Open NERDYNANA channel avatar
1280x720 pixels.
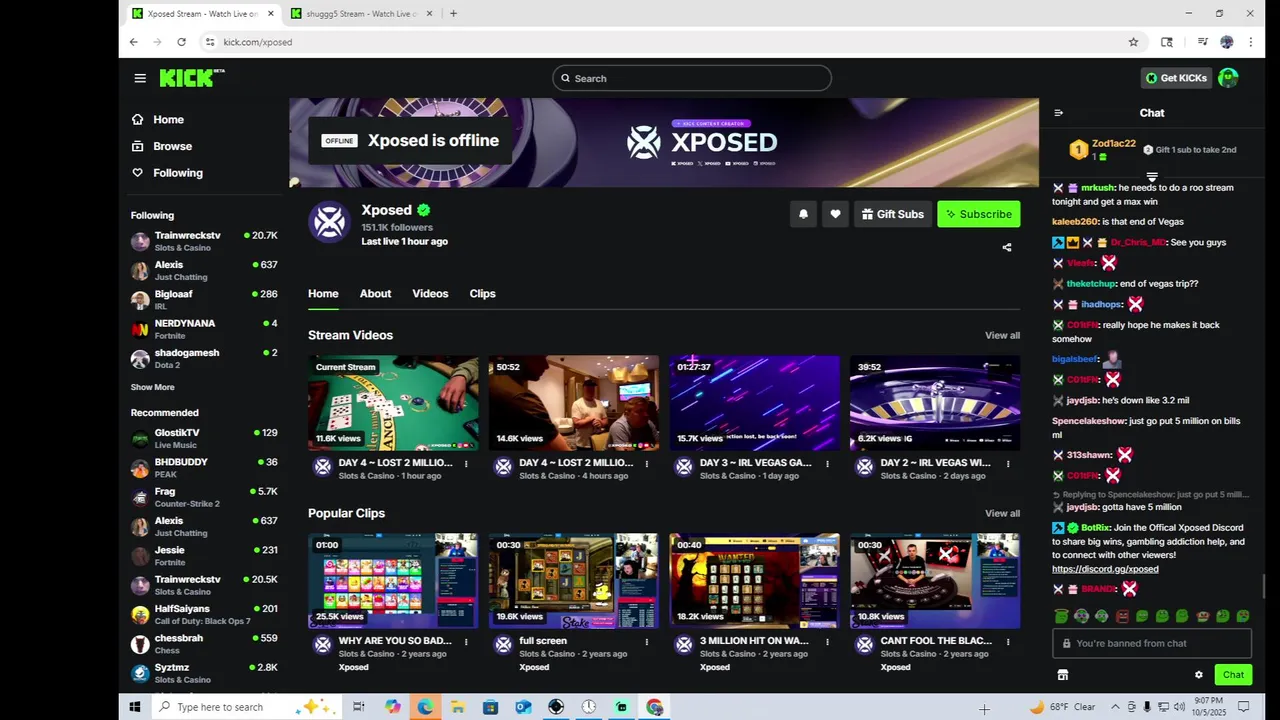[140, 329]
